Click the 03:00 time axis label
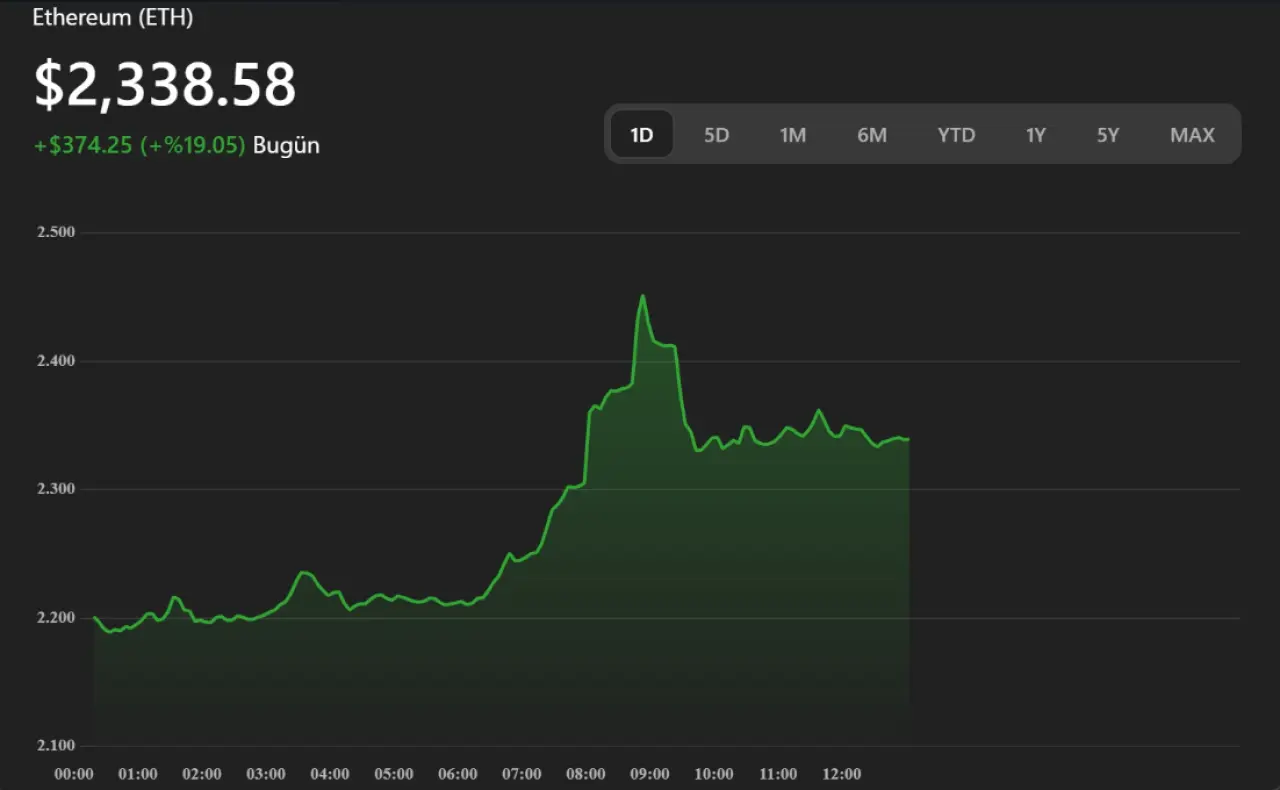 [266, 774]
